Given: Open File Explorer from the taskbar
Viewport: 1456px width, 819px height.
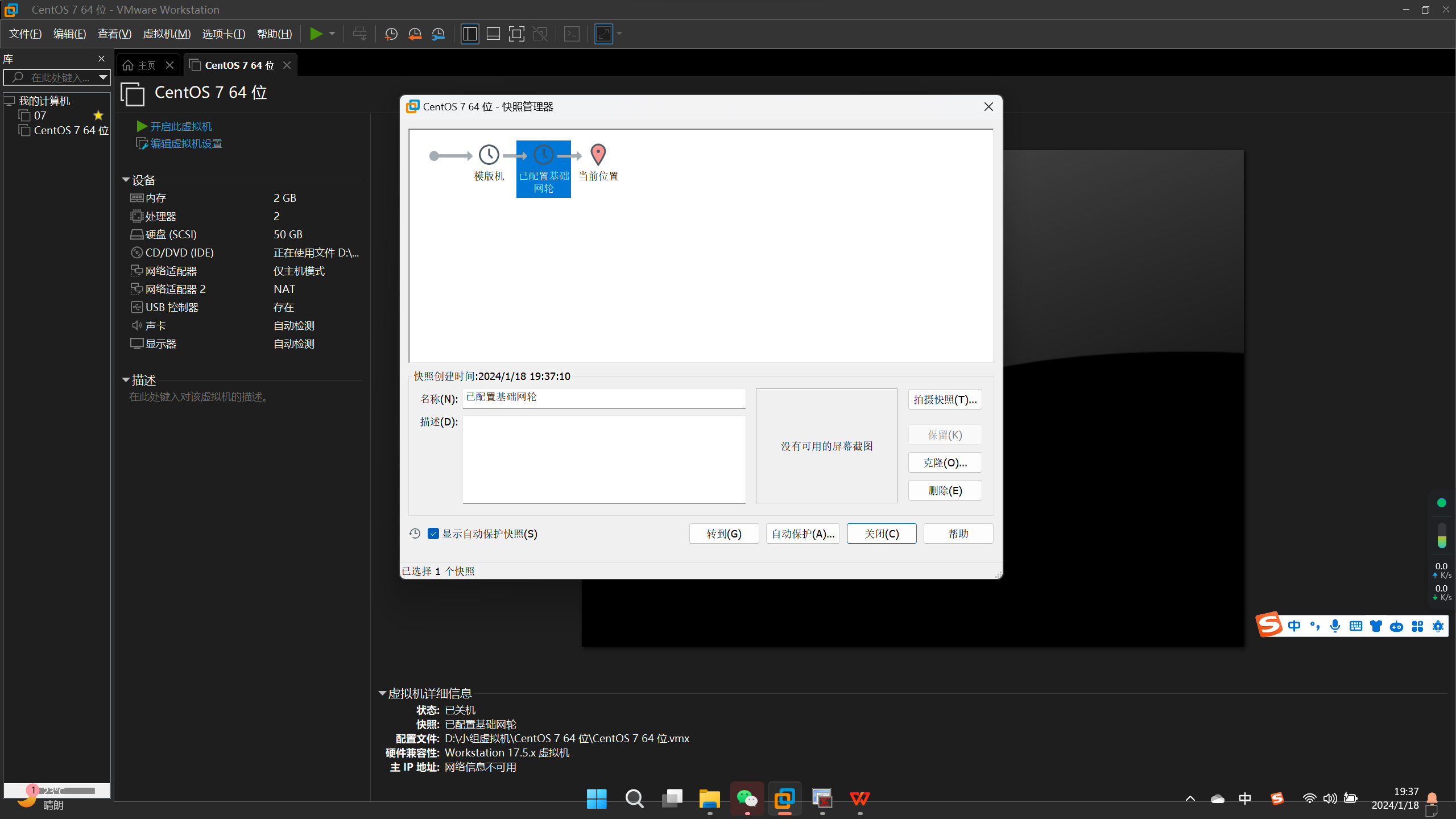Looking at the screenshot, I should 709,799.
